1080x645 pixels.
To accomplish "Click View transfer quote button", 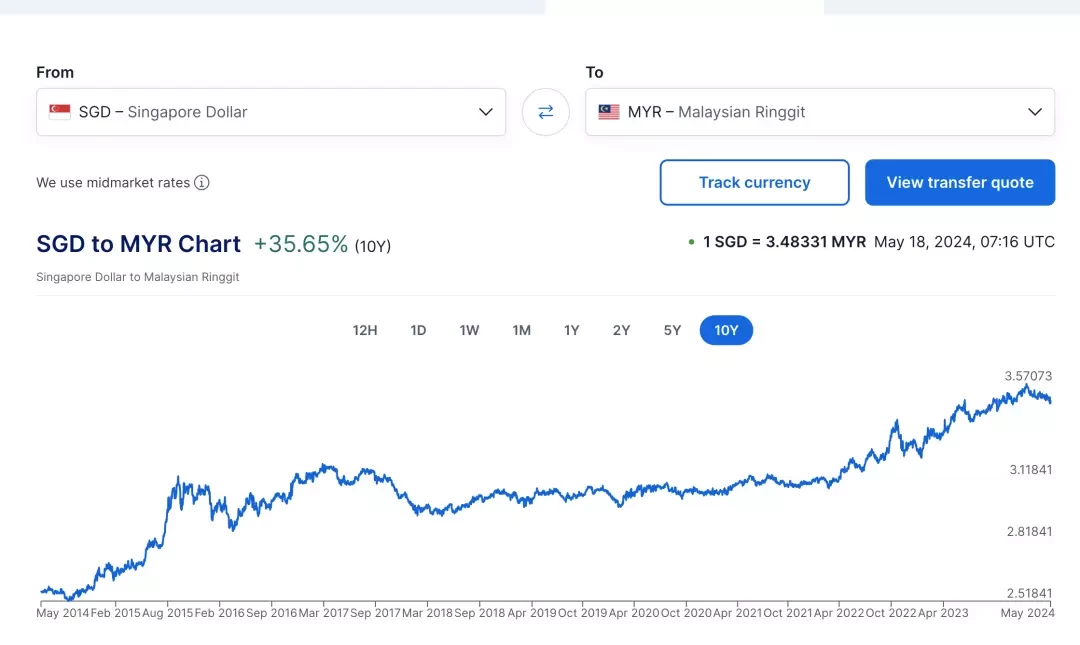I will pos(959,183).
